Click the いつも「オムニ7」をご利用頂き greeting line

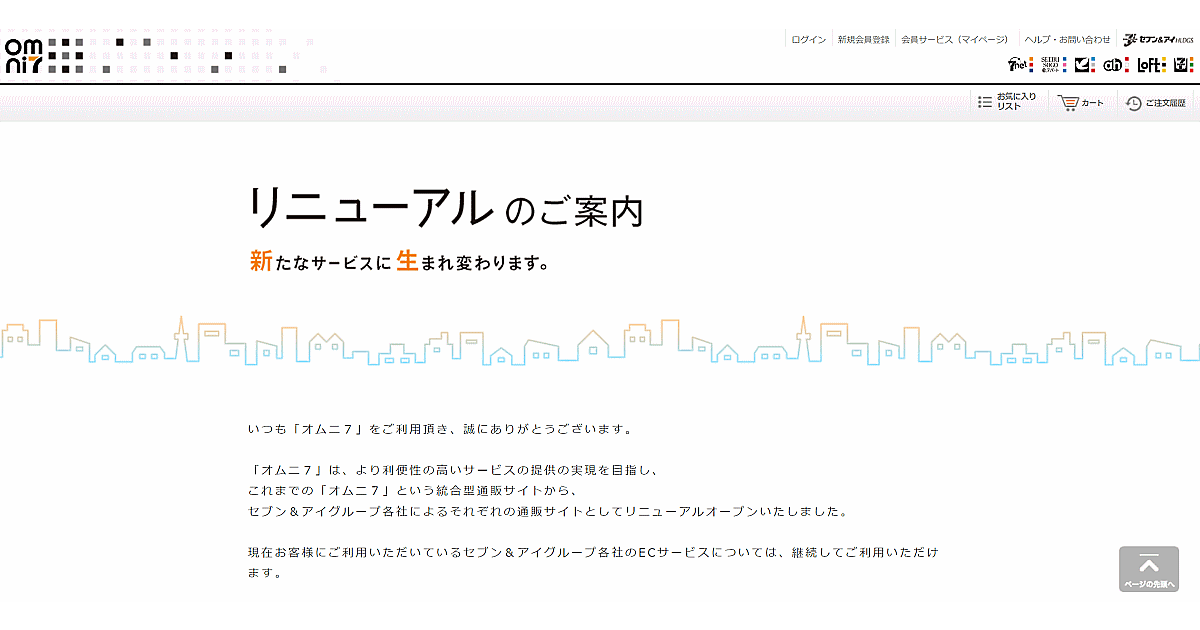pyautogui.click(x=440, y=429)
